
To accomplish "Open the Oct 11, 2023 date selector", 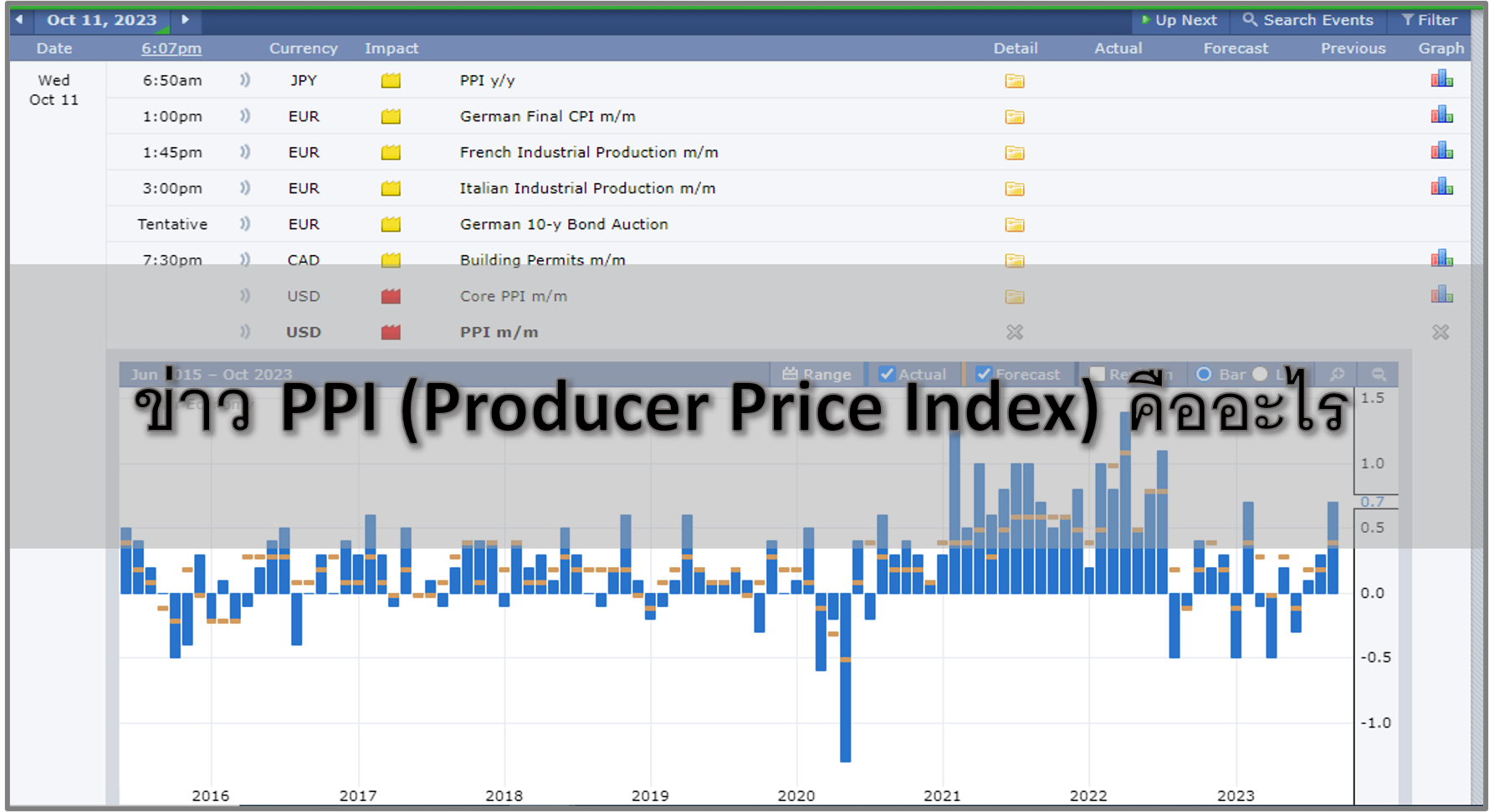I will click(102, 19).
